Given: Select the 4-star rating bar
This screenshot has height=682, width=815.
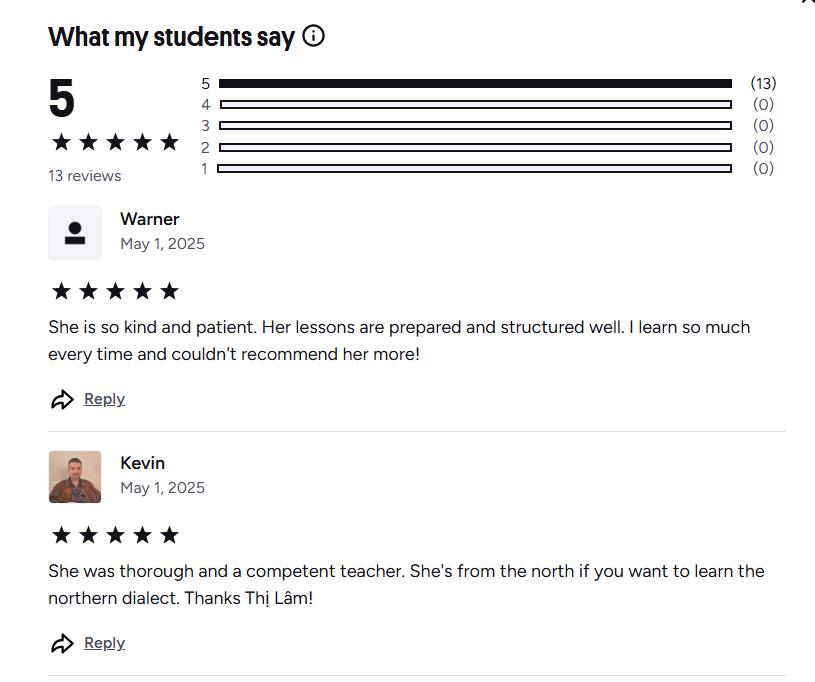Looking at the screenshot, I should [x=475, y=105].
